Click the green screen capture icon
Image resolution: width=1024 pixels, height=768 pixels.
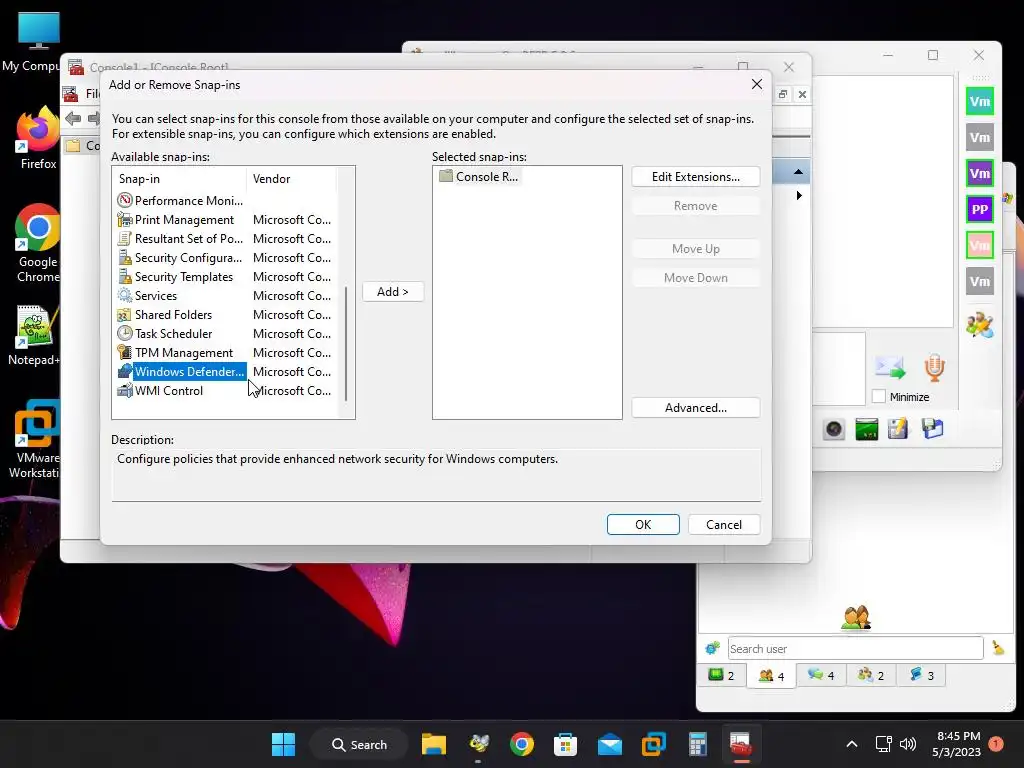867,429
